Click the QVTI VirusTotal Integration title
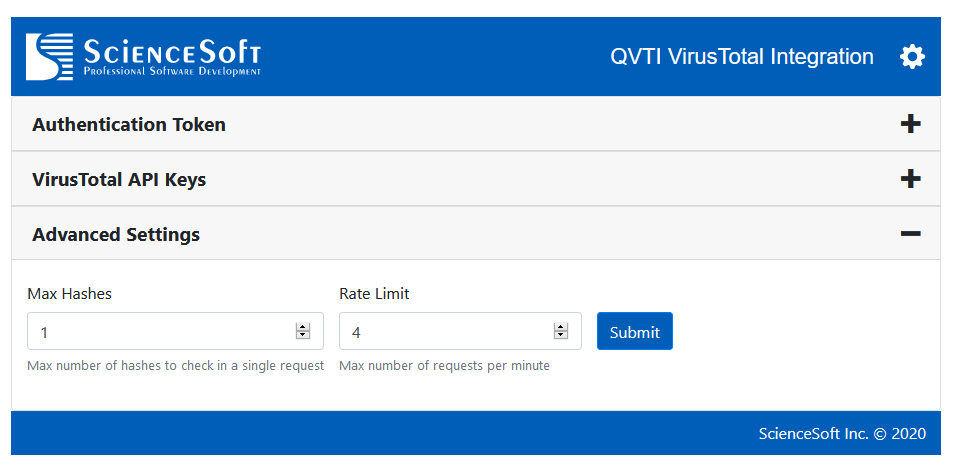 [x=741, y=57]
